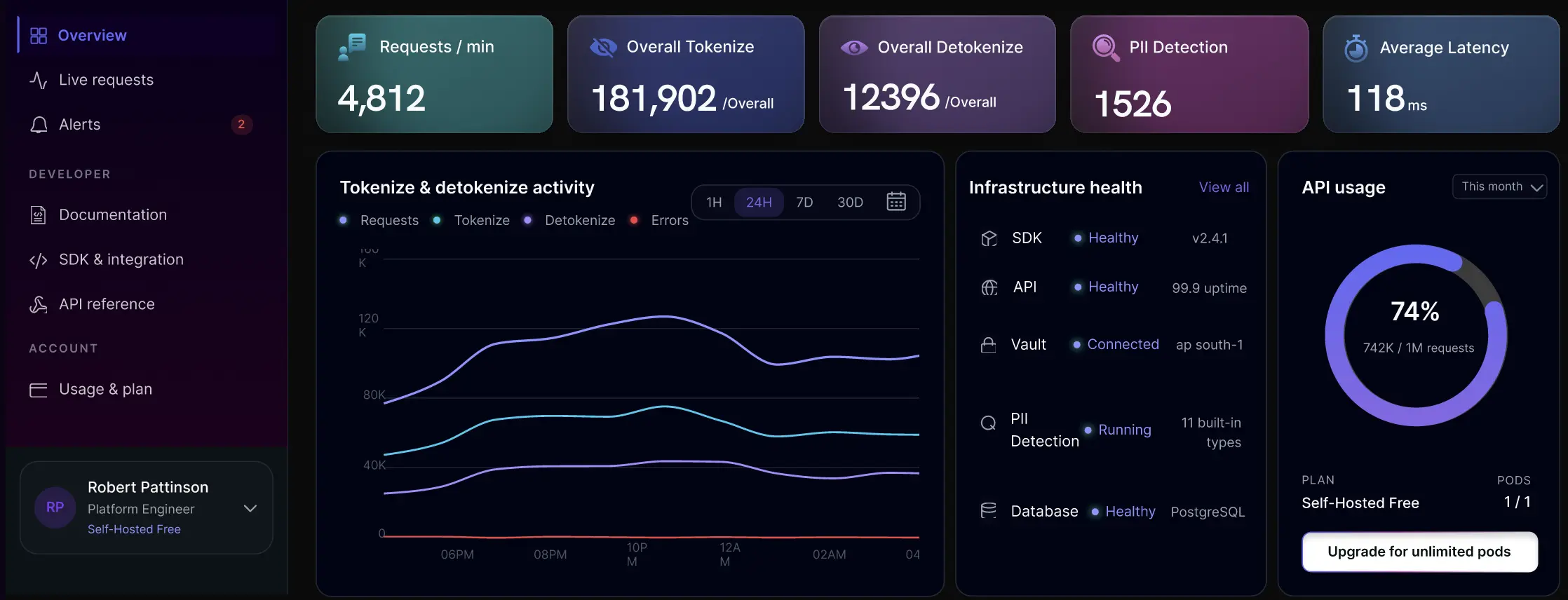Click the PostgreSQL database label
1568x600 pixels.
pyautogui.click(x=1208, y=512)
